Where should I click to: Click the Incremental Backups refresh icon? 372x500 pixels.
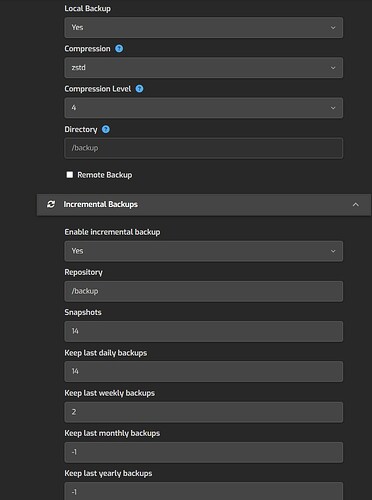click(51, 204)
